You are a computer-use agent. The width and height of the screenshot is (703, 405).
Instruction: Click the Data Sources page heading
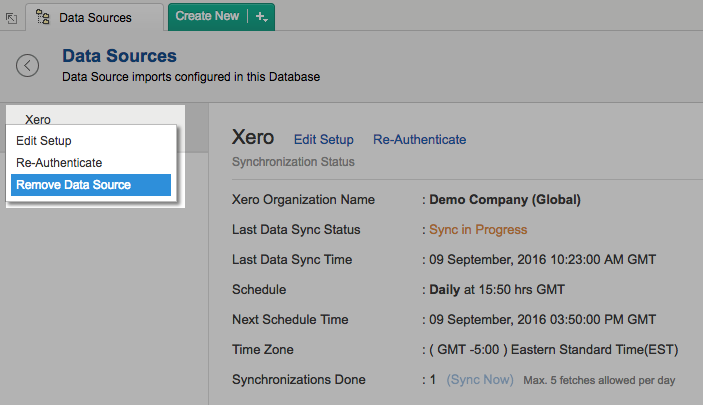pos(119,56)
